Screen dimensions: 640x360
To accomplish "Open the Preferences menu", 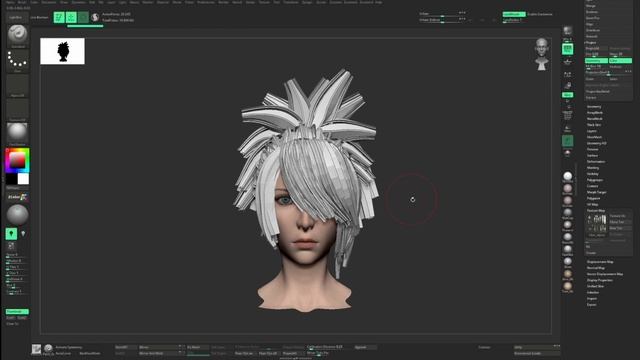I will 206,2.
